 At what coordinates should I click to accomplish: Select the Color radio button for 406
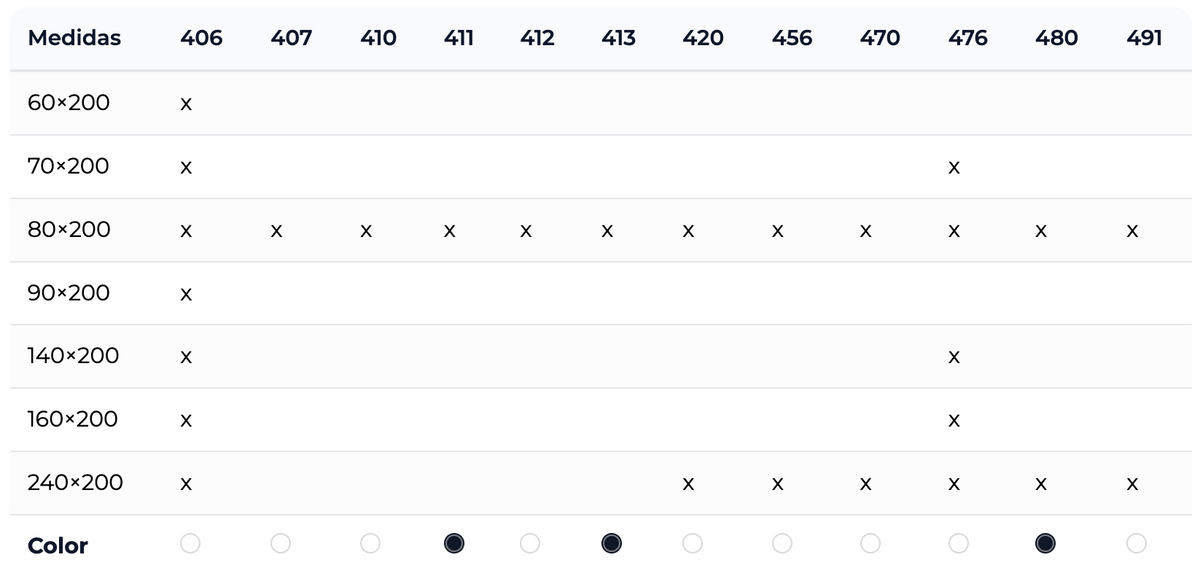(190, 543)
